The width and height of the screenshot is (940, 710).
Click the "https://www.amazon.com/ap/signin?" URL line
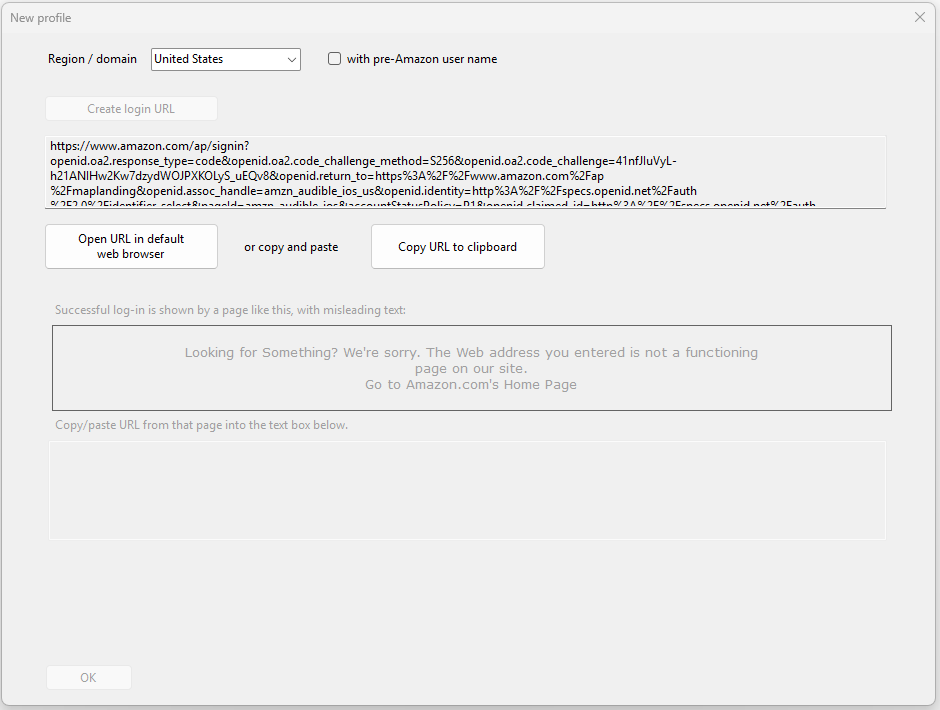[149, 146]
